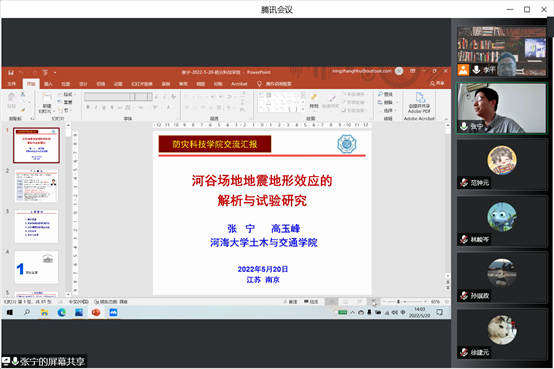This screenshot has height=369, width=554.
Task: Toggle Notes pane in status bar
Action: 290,302
